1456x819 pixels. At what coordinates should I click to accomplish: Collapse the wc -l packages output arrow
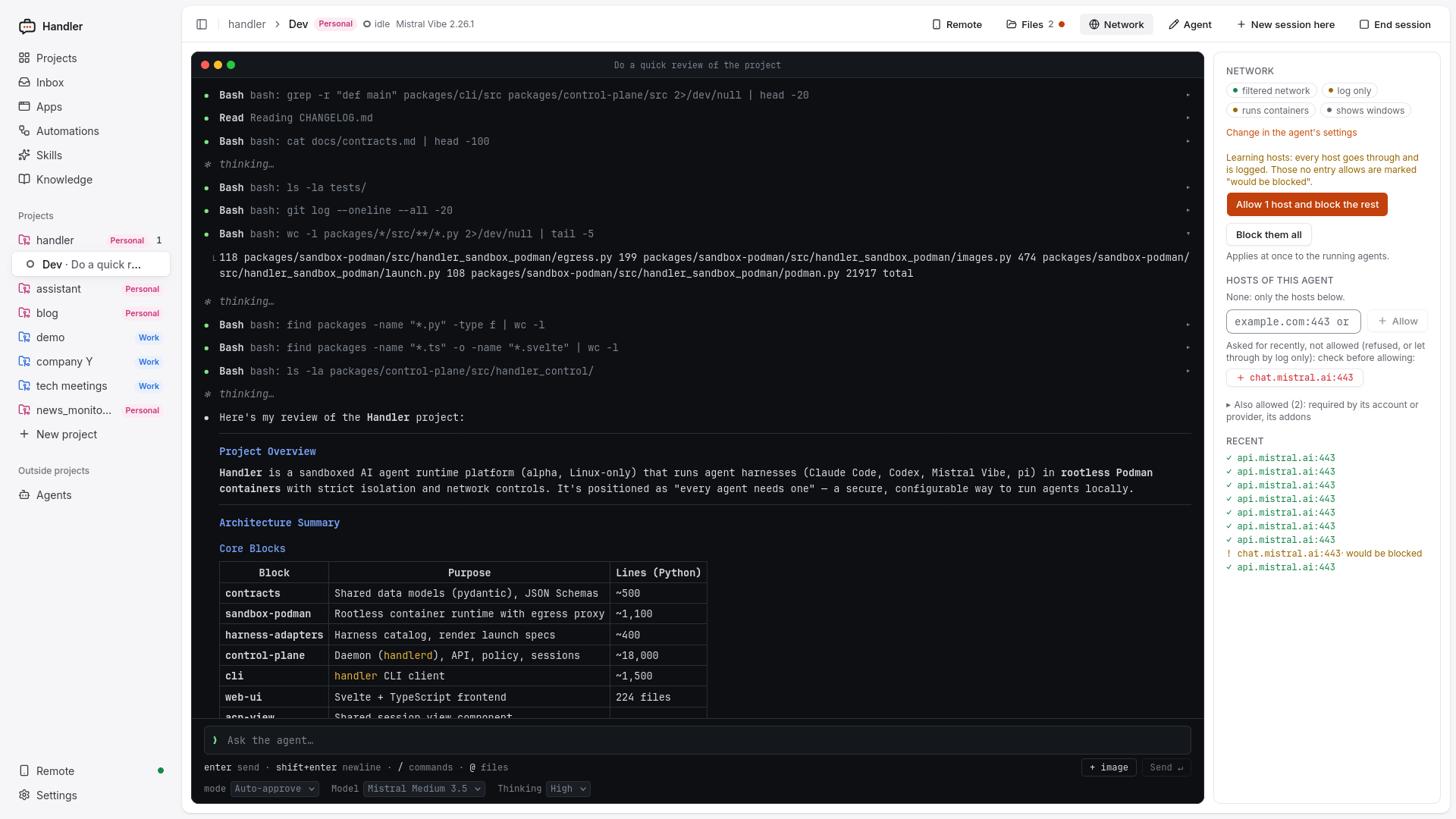click(1188, 234)
